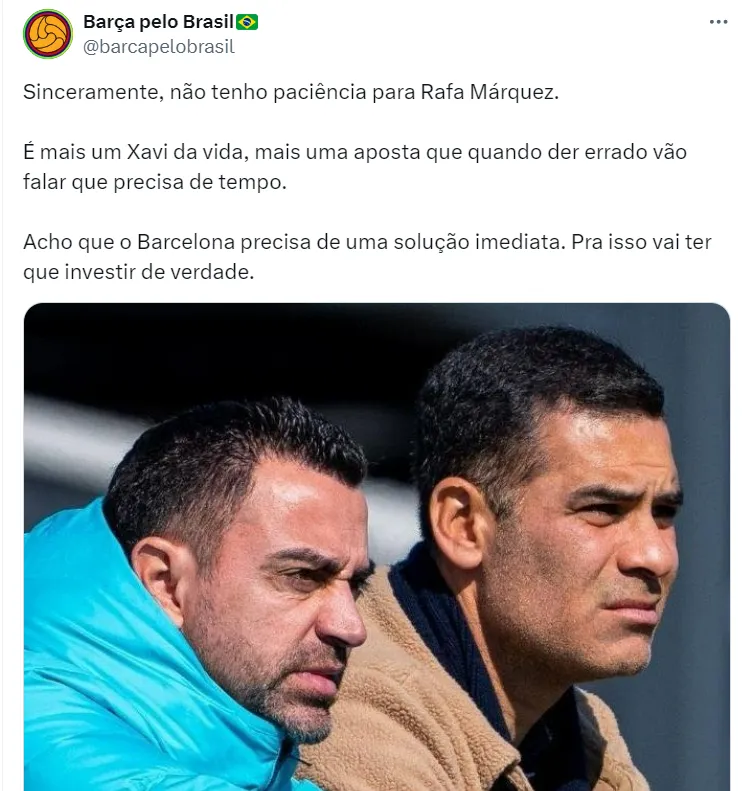Image resolution: width=742 pixels, height=791 pixels.
Task: Select the word "Barcelona" in tweet text
Action: (x=186, y=242)
